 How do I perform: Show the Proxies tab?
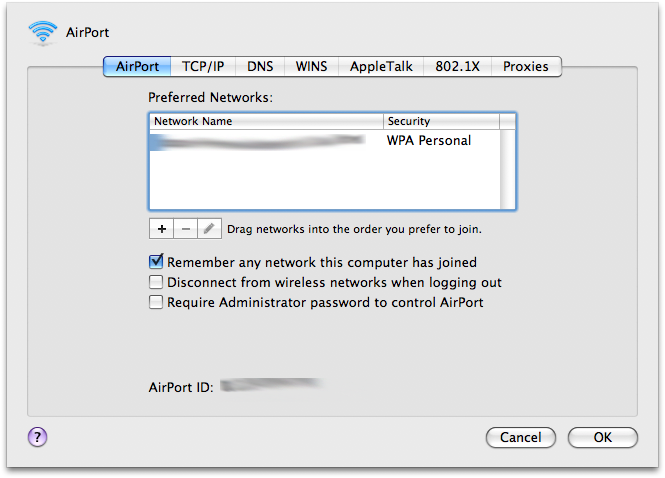(x=526, y=67)
